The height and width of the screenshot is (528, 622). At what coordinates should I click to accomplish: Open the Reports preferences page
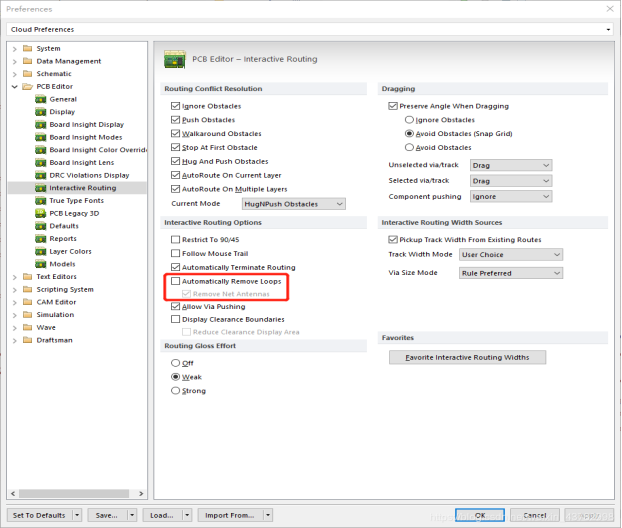(63, 238)
